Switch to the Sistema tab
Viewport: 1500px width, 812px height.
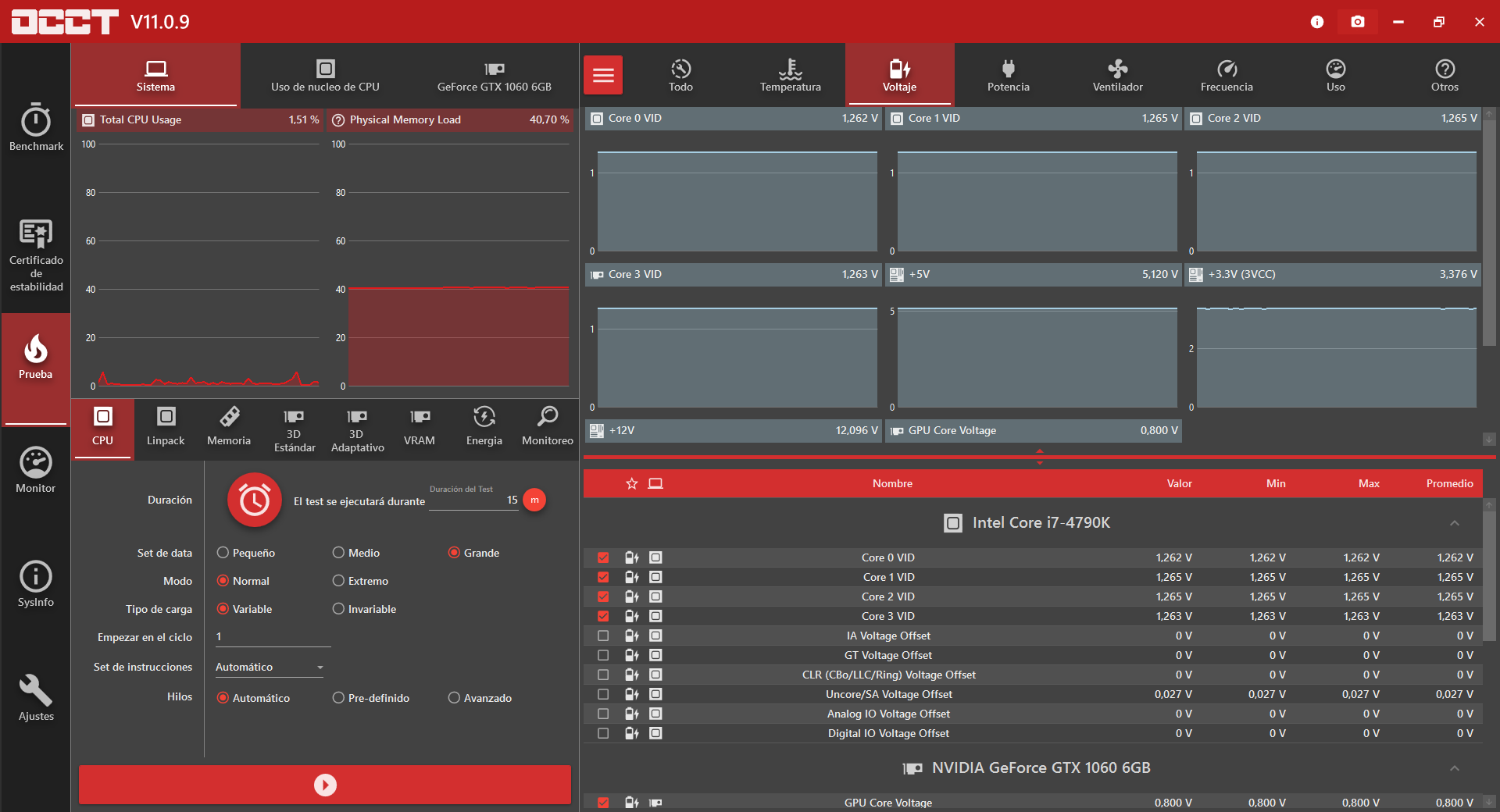(x=155, y=75)
